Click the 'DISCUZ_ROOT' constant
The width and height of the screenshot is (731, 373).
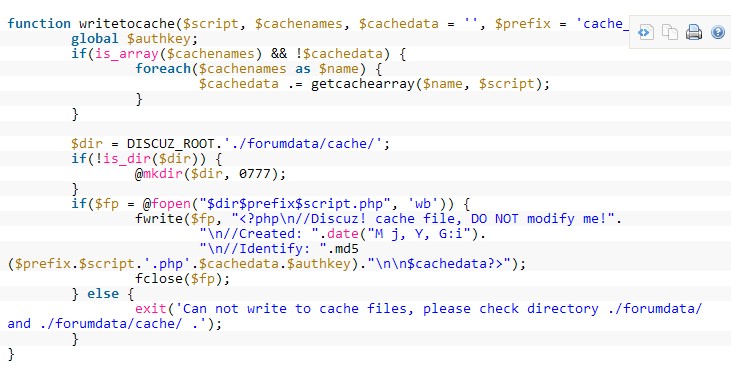pyautogui.click(x=171, y=144)
